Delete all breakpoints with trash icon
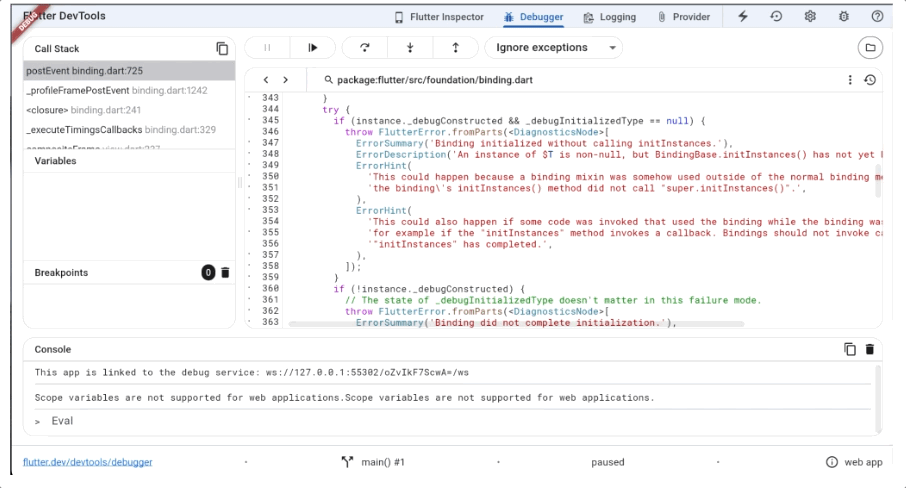906x488 pixels. click(225, 273)
